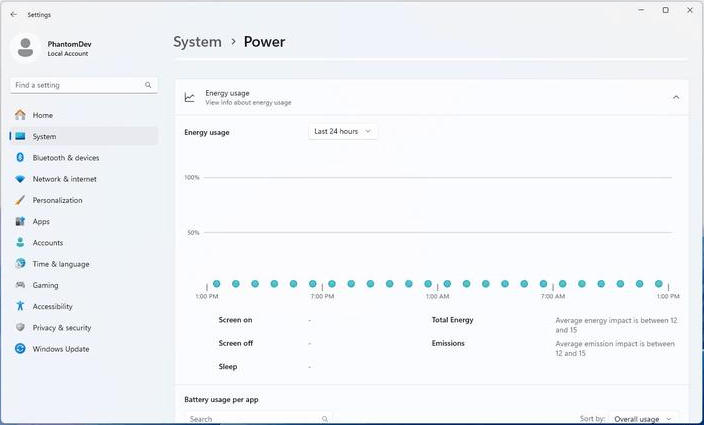
Task: Click the Personalization paintbrush icon
Action: [20, 200]
